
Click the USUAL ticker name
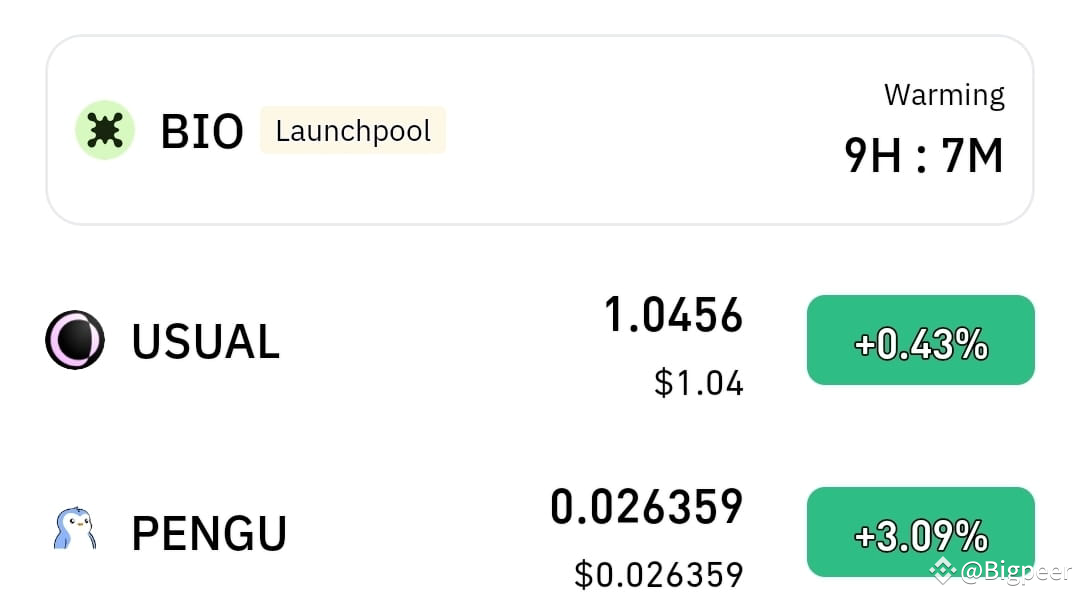pos(205,340)
